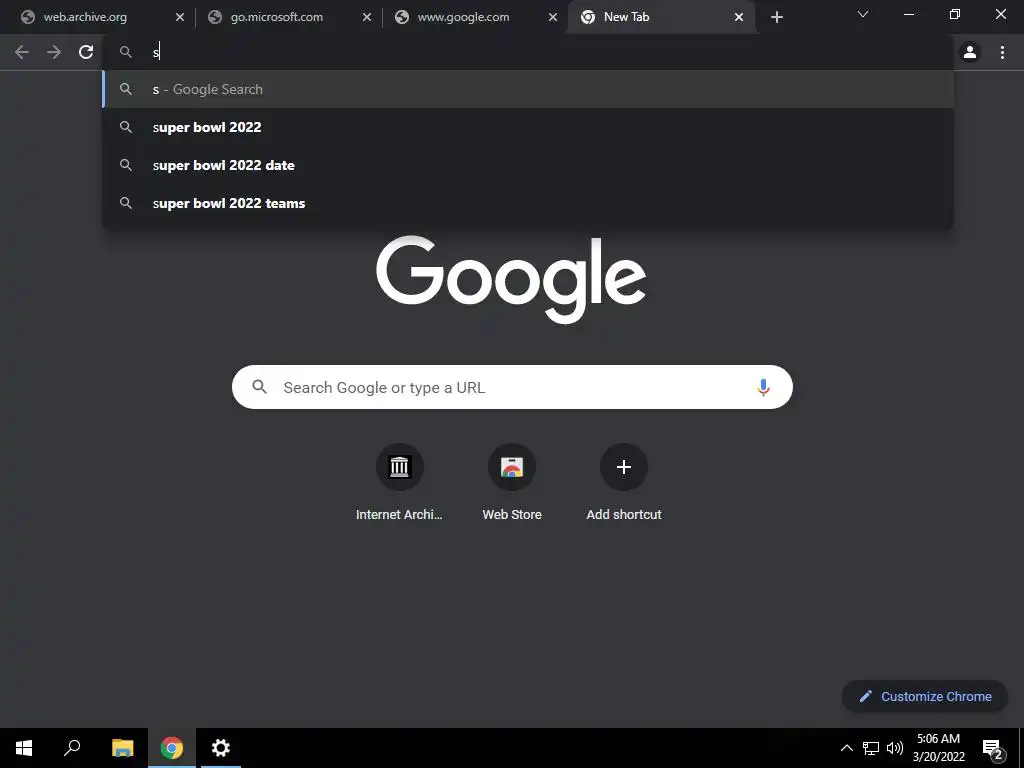Click the Add shortcut button

pos(624,483)
